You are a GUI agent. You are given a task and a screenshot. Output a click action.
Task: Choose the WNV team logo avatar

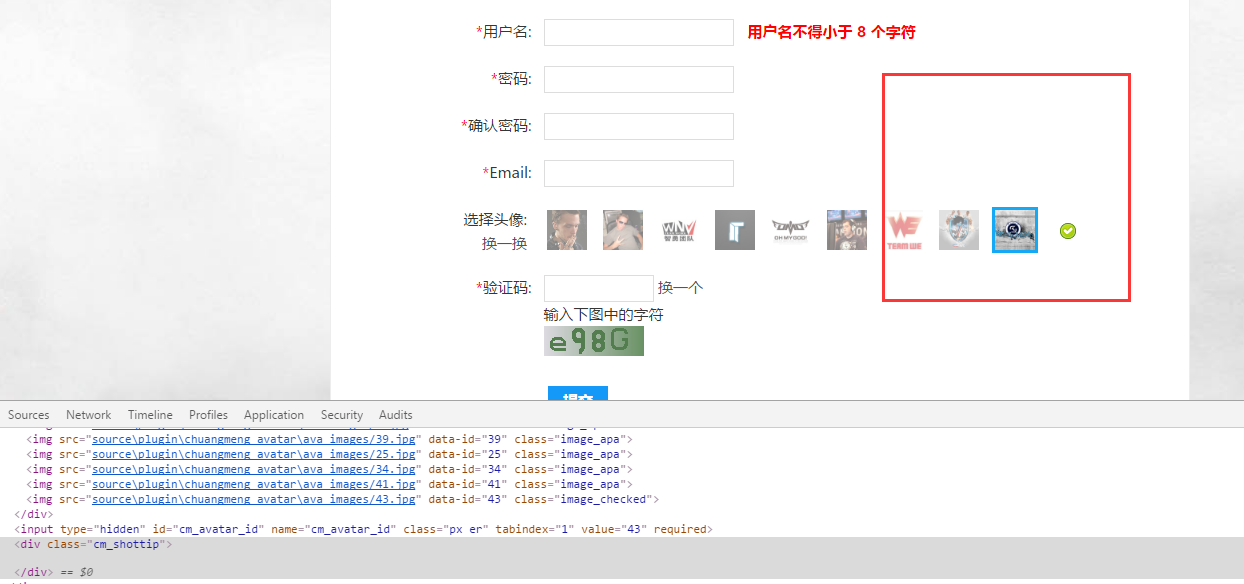point(679,230)
